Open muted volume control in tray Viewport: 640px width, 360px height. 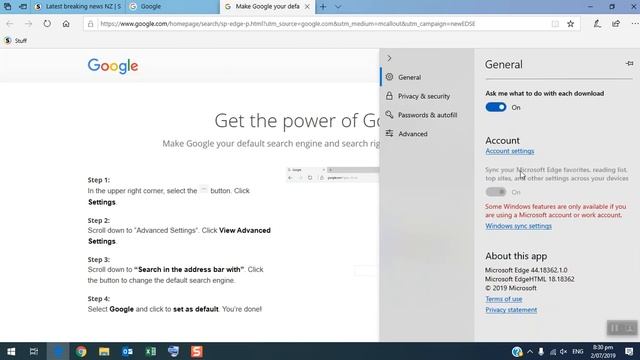point(563,351)
